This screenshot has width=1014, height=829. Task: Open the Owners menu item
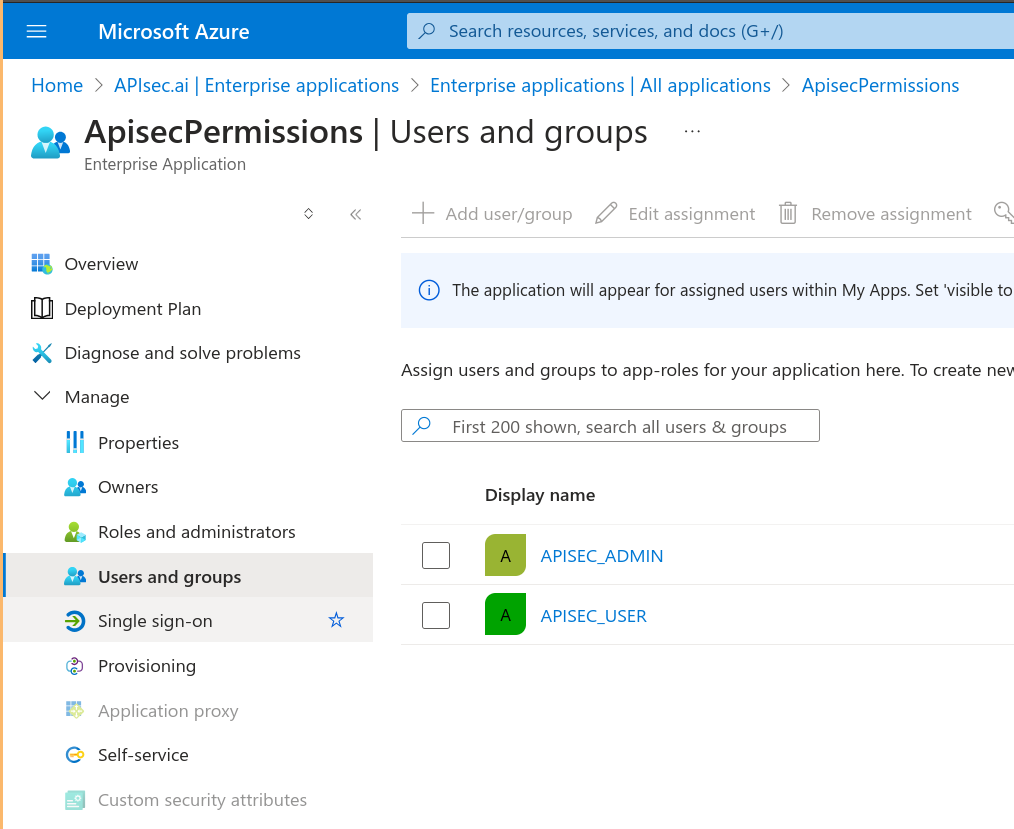(x=128, y=487)
